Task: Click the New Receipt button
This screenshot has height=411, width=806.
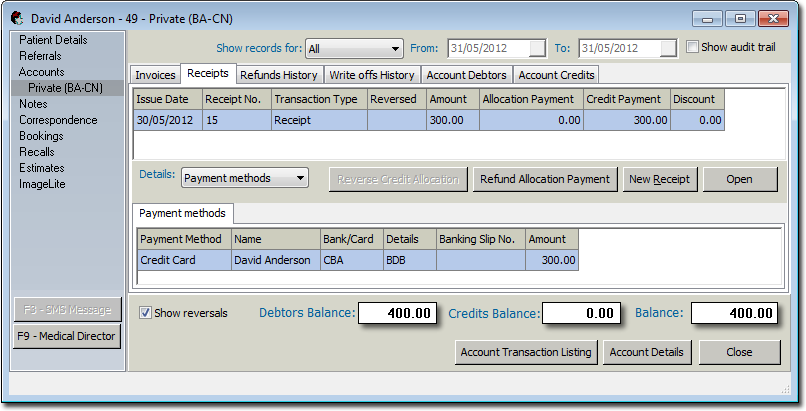Action: pos(658,179)
